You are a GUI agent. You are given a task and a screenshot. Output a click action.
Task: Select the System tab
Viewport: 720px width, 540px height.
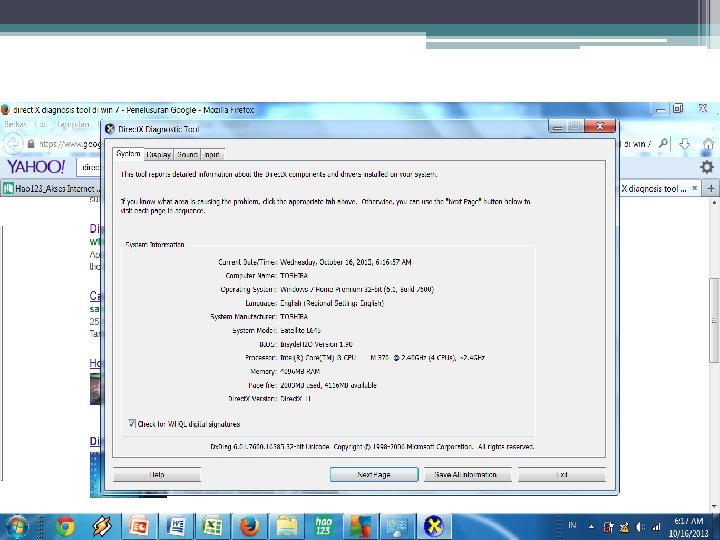[128, 154]
